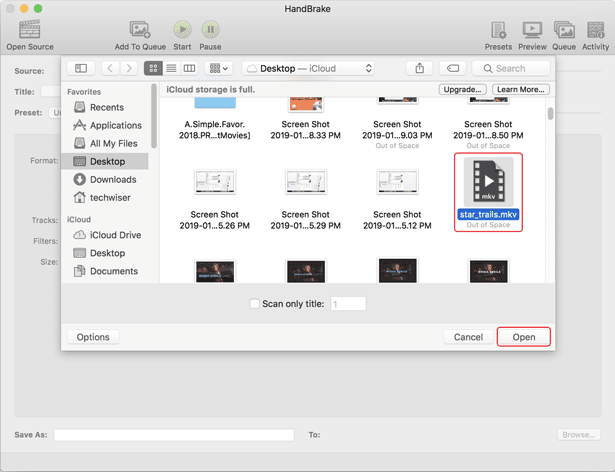Click the Cancel button
The width and height of the screenshot is (615, 472).
pos(468,337)
